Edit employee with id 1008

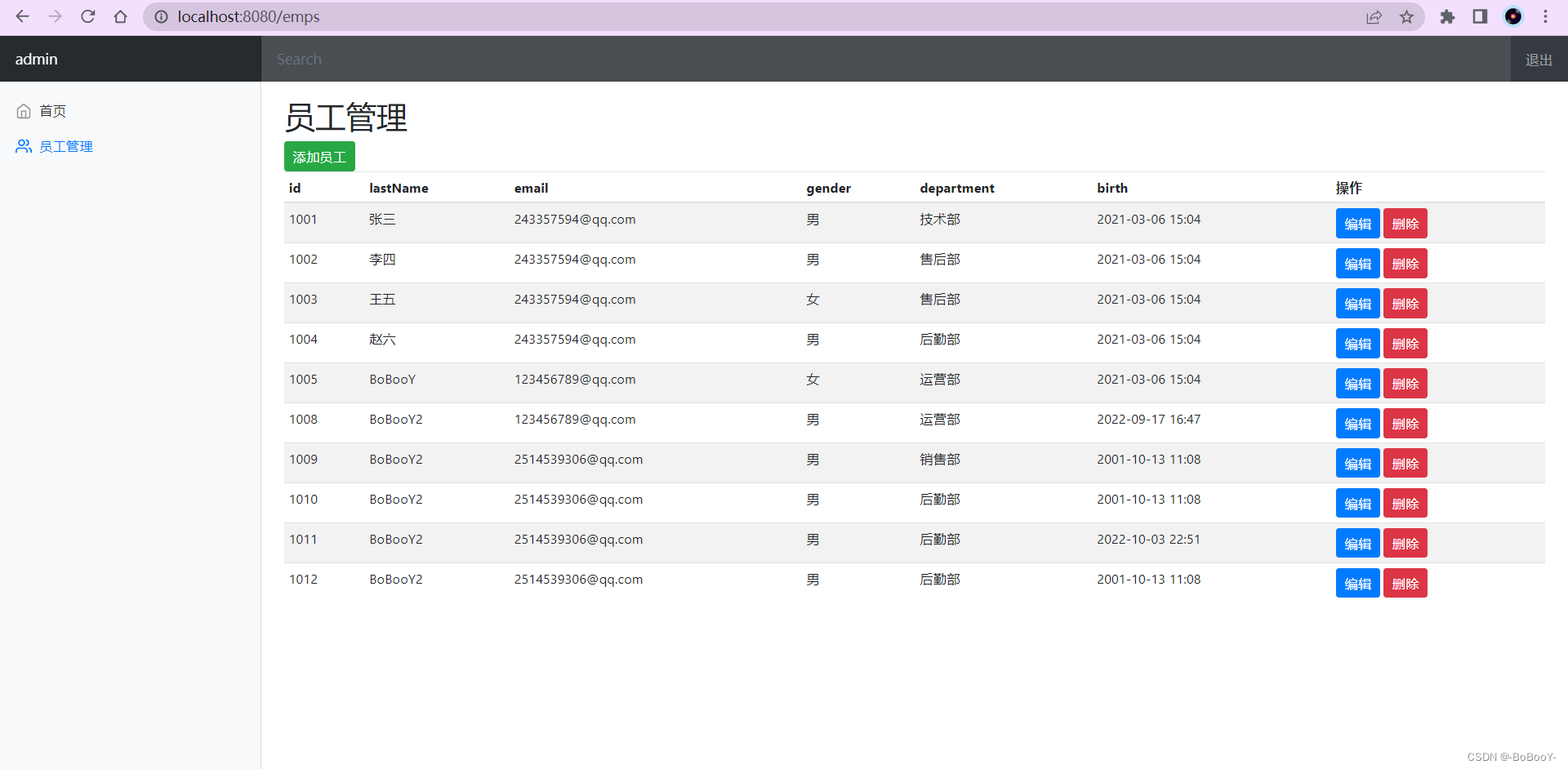(1357, 424)
